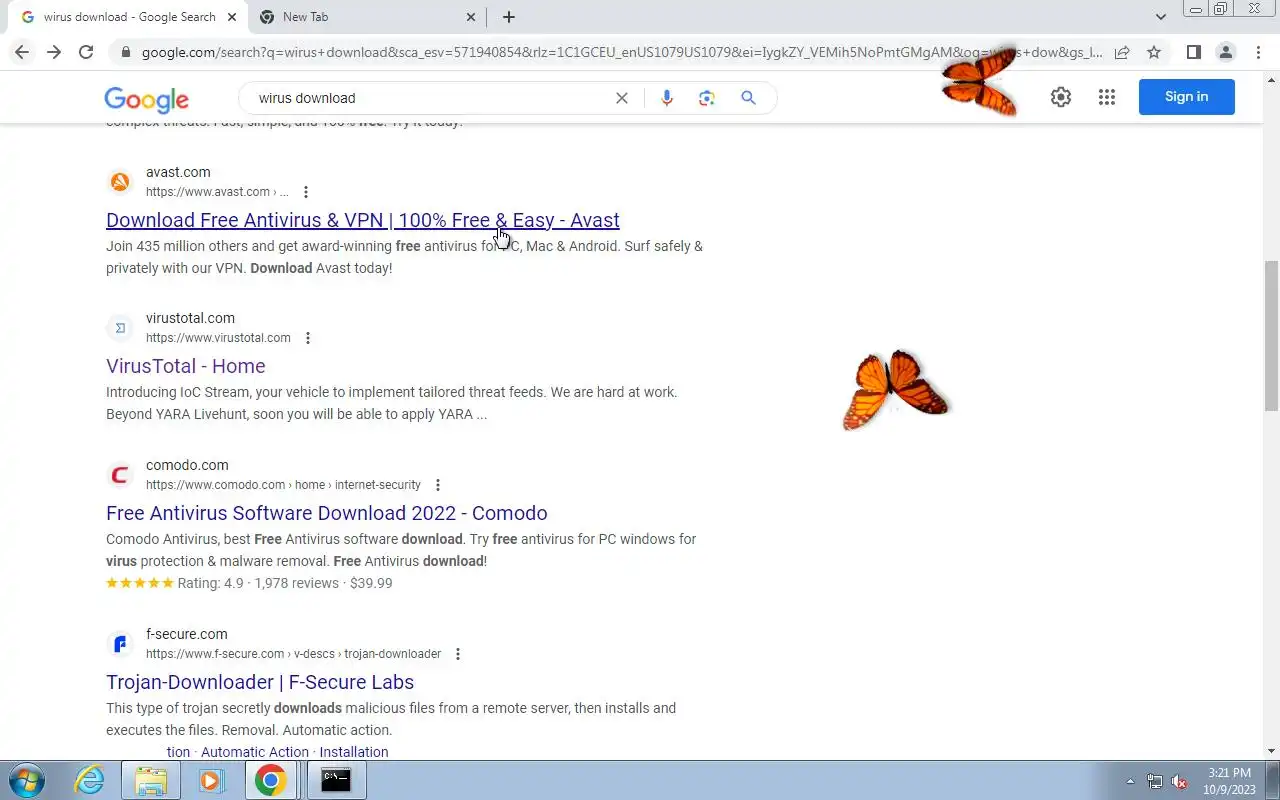Image resolution: width=1280 pixels, height=800 pixels.
Task: Open Google quick settings gear
Action: [1061, 97]
